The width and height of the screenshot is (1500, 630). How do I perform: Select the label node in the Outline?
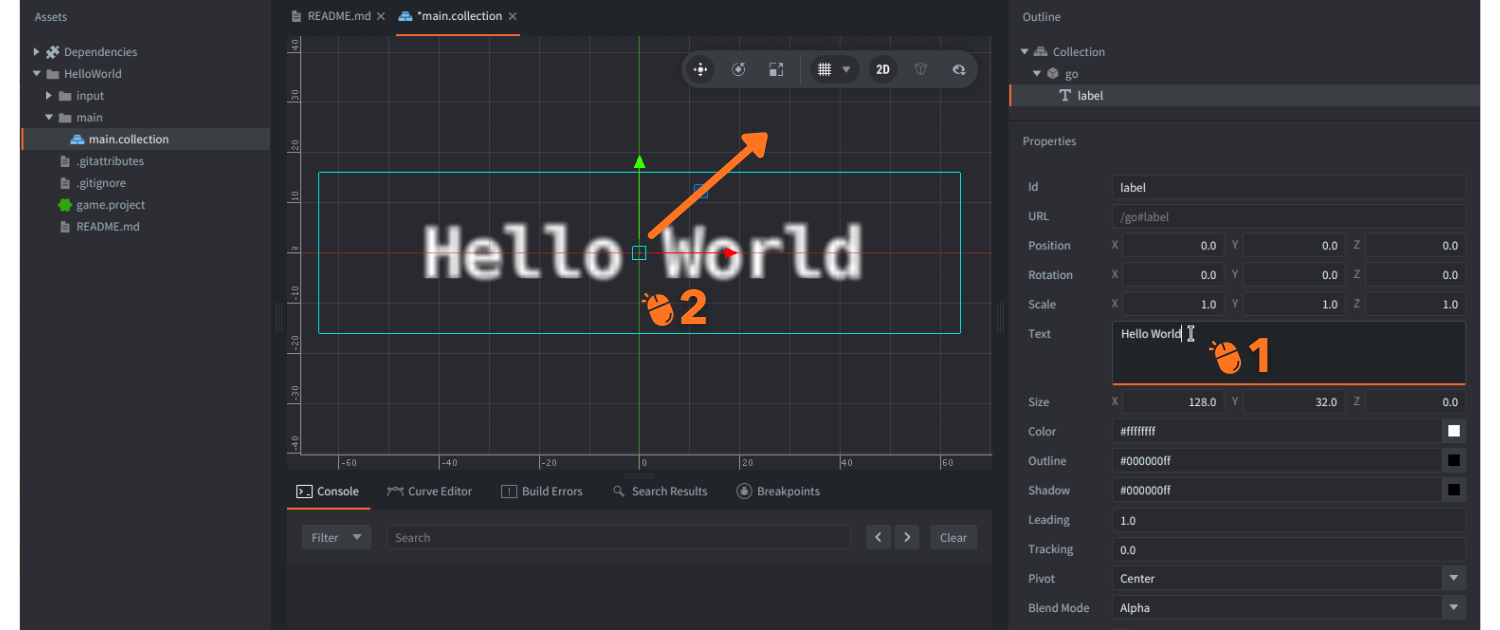[x=1090, y=95]
